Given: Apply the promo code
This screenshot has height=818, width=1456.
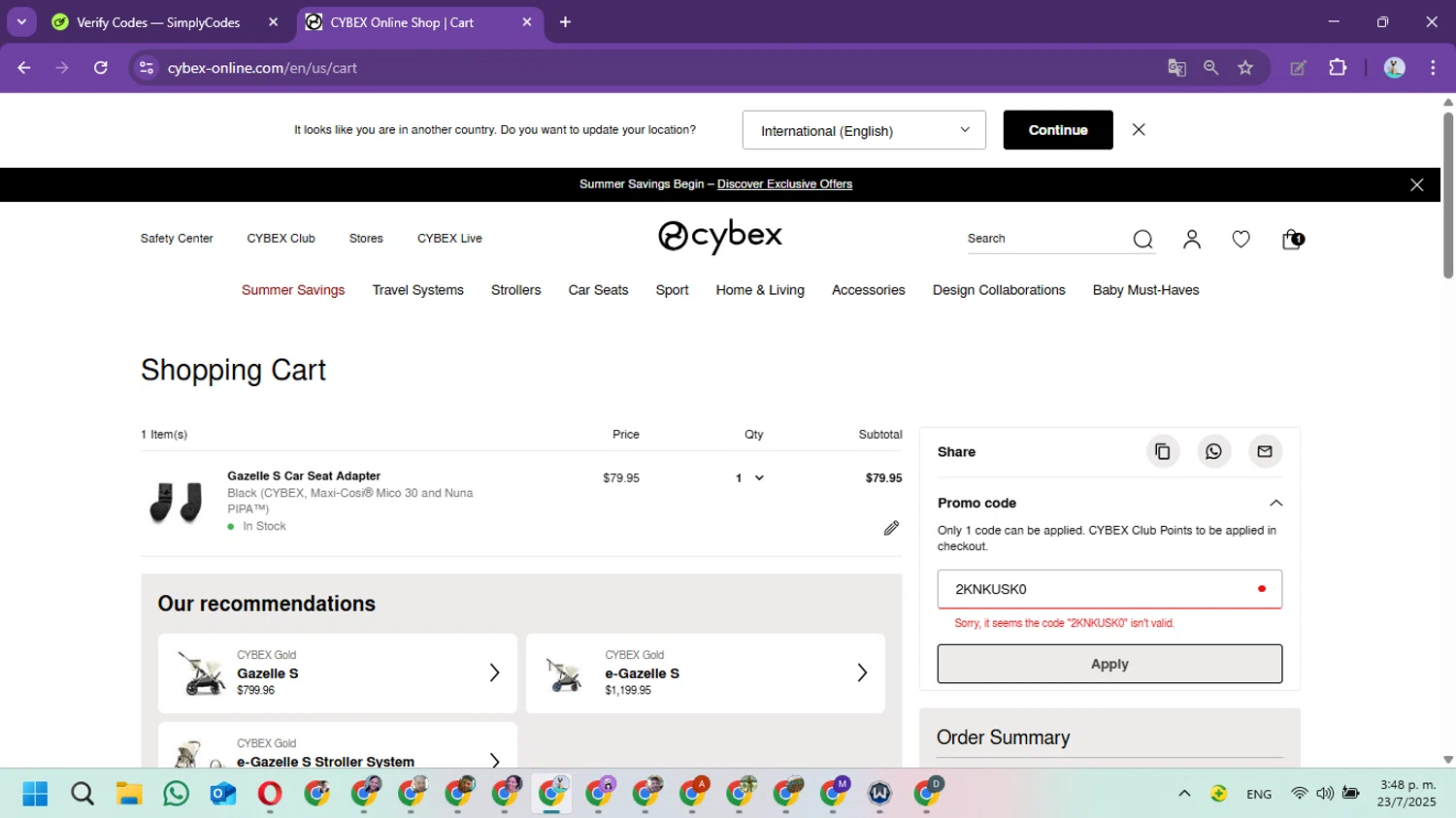Looking at the screenshot, I should pyautogui.click(x=1109, y=664).
